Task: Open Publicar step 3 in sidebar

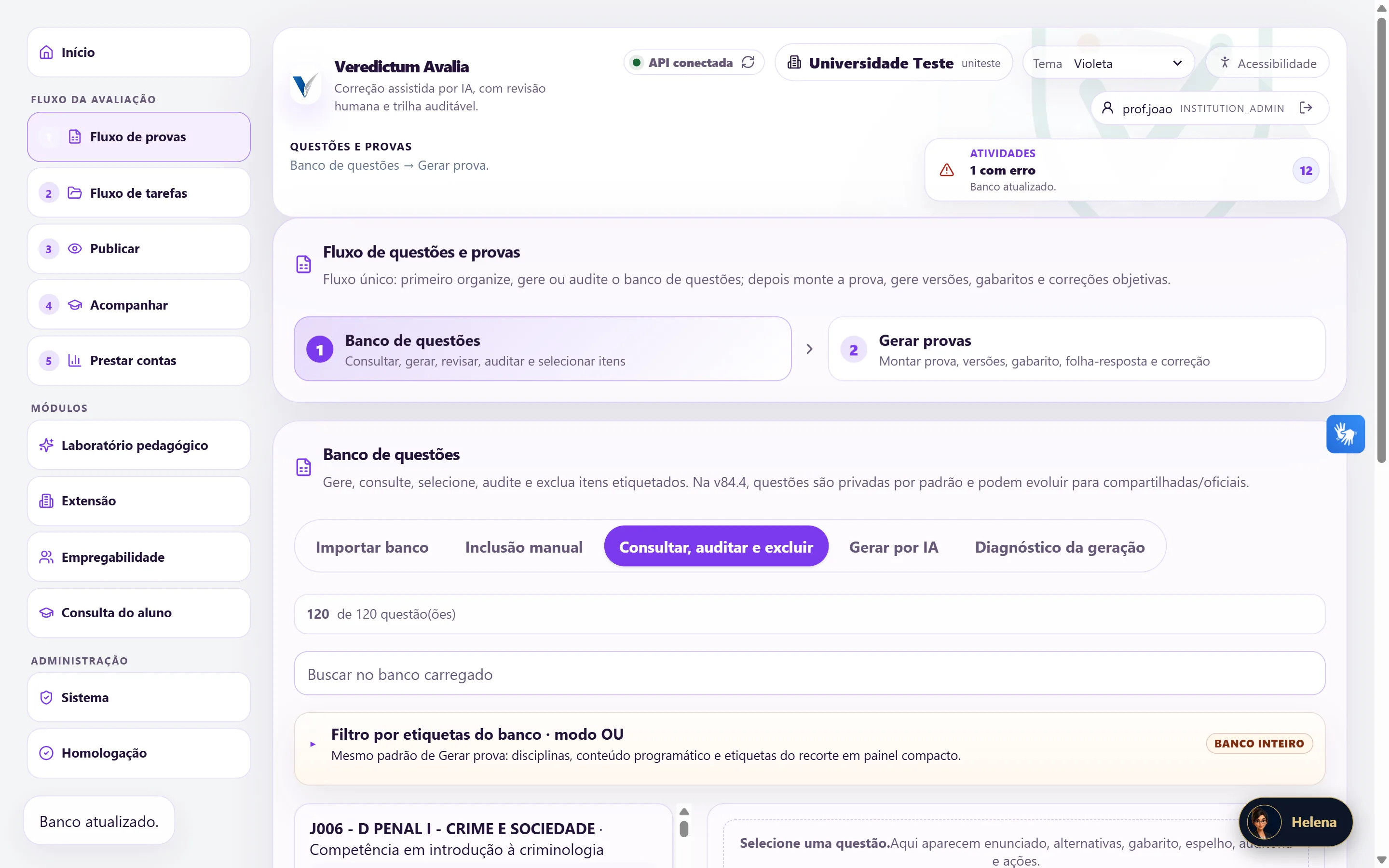Action: (x=138, y=248)
